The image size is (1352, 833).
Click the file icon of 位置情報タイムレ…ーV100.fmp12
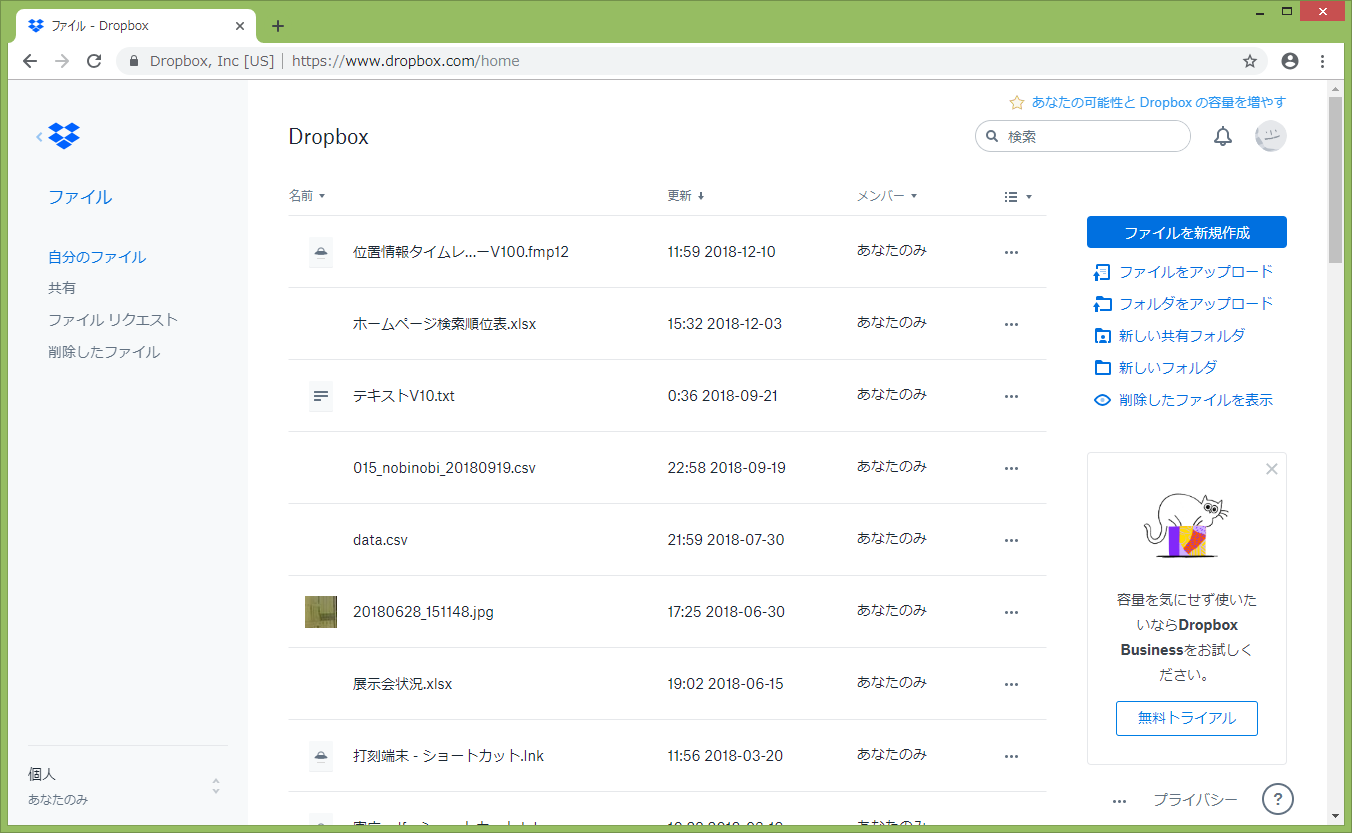[x=320, y=252]
